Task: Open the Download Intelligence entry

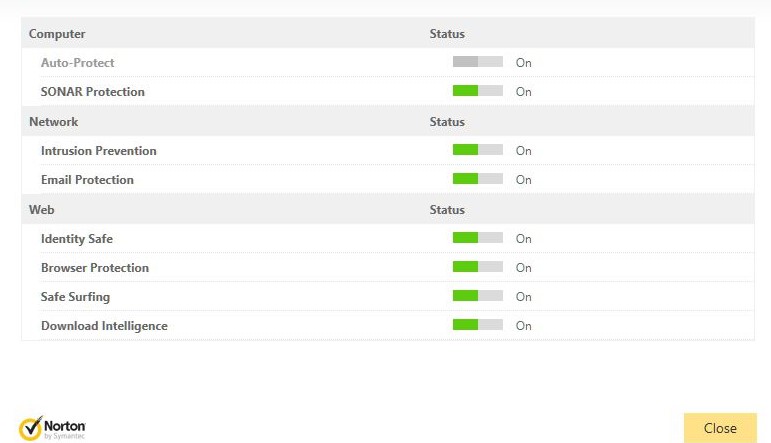Action: point(104,326)
